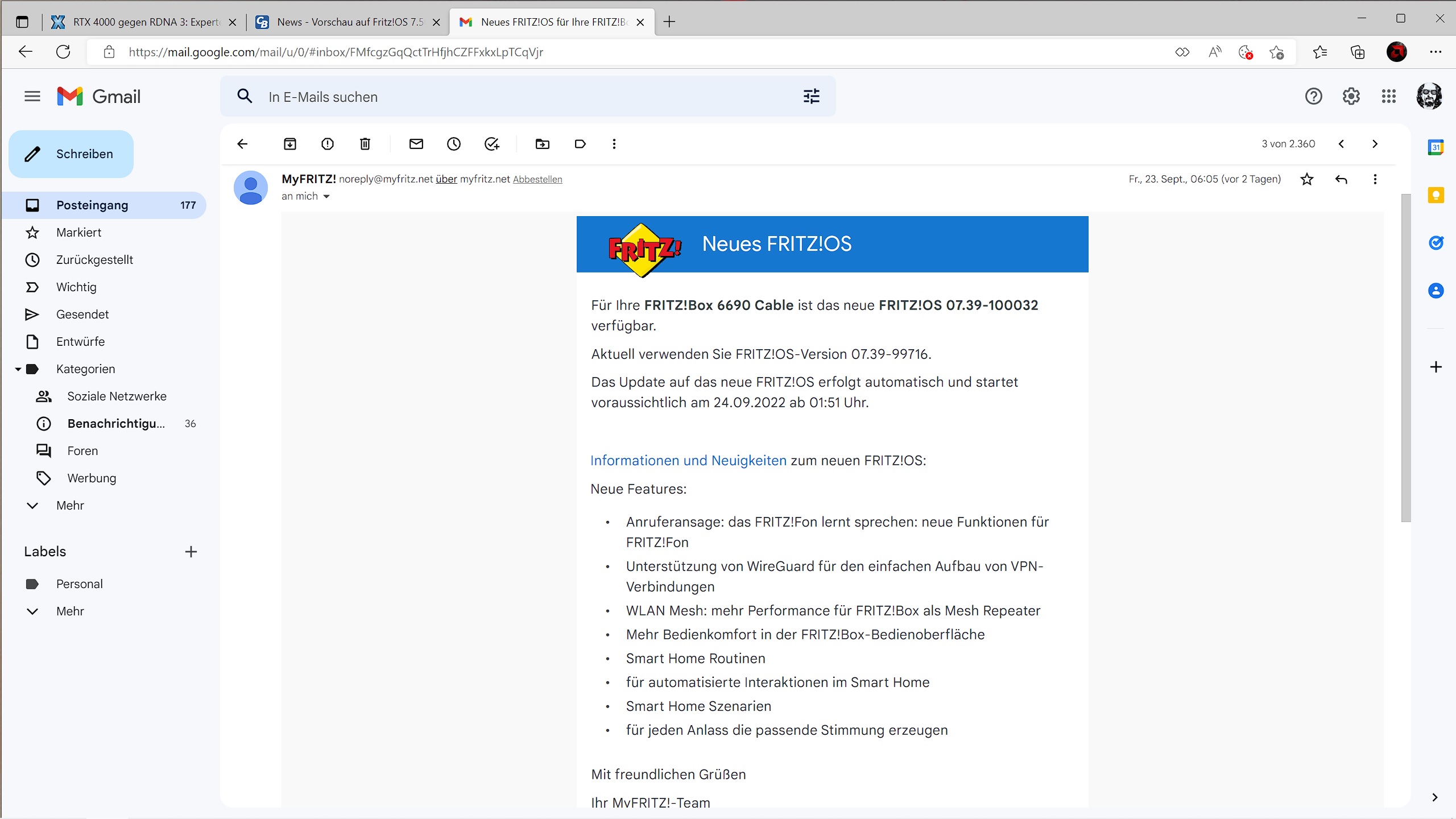Open the Informationen und Neuigkeiten link
1456x819 pixels.
[x=688, y=461]
